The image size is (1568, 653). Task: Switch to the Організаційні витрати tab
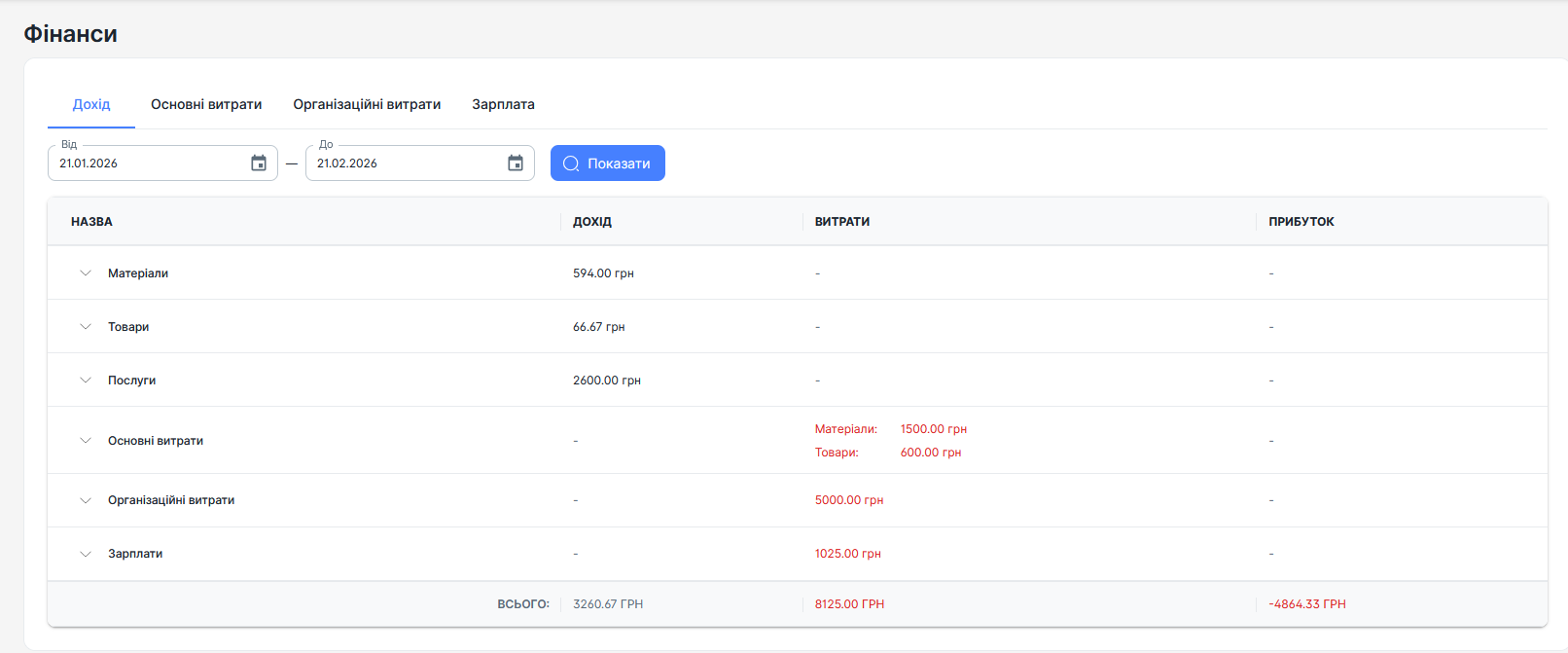tap(367, 104)
